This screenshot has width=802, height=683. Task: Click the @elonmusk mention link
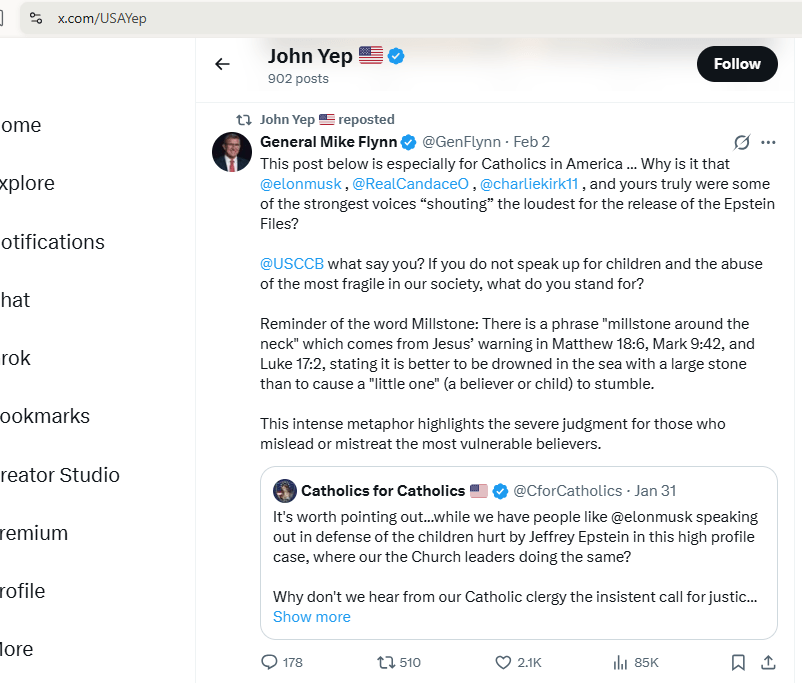(301, 184)
